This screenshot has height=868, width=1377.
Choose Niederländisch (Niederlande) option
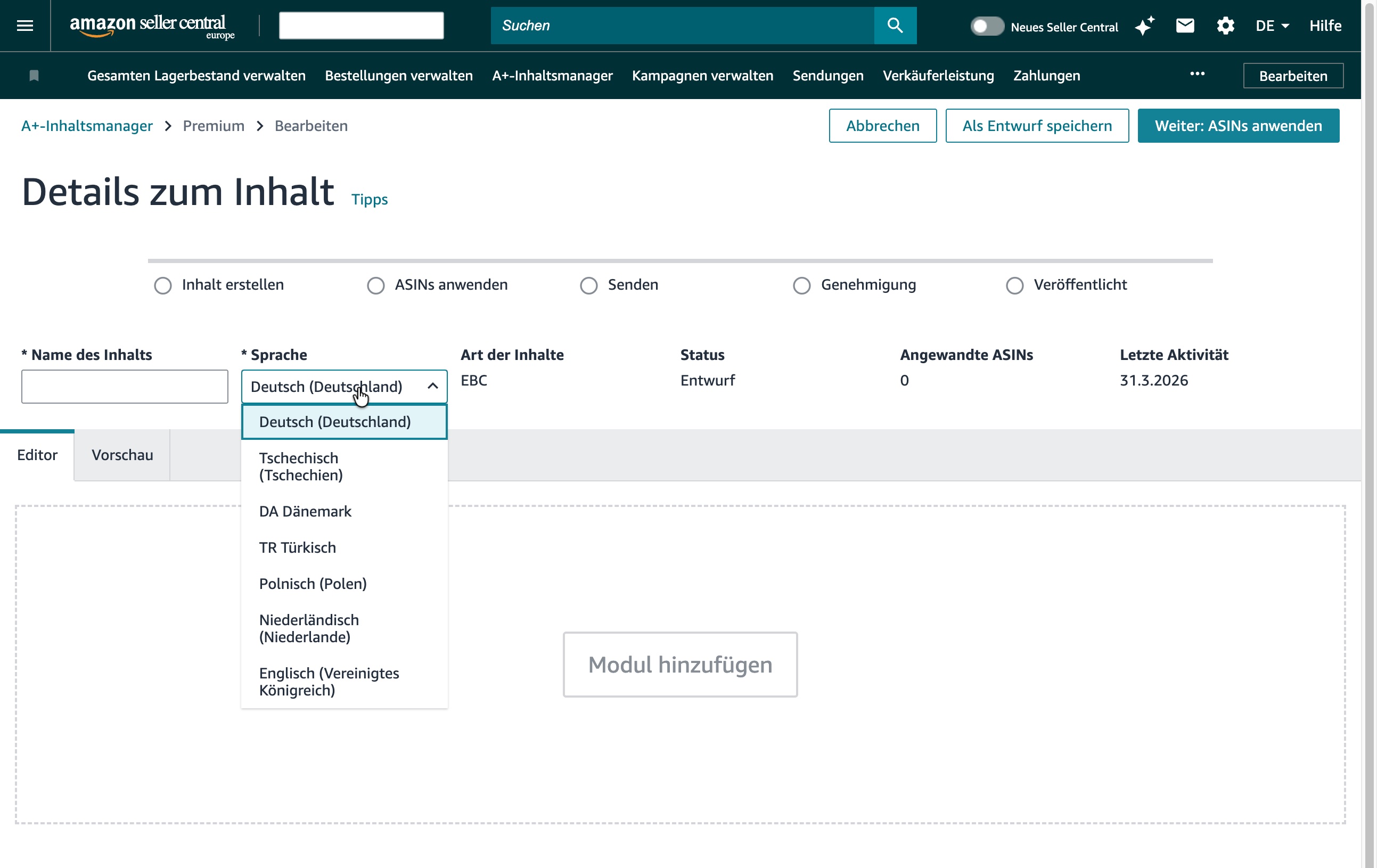coord(343,628)
